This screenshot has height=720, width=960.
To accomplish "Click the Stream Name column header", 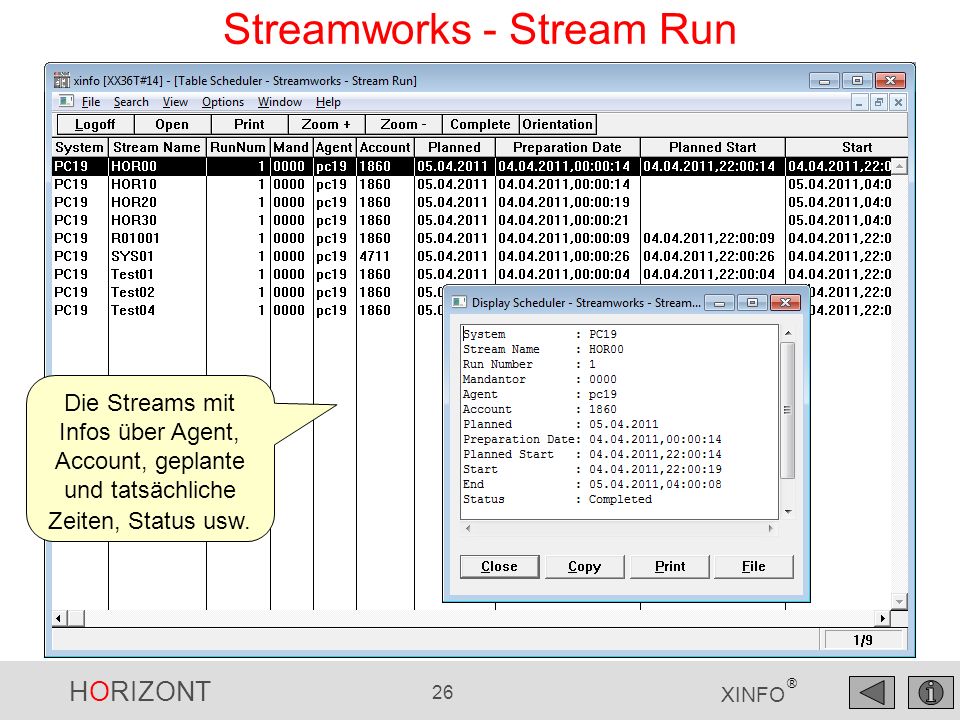I will 157,148.
